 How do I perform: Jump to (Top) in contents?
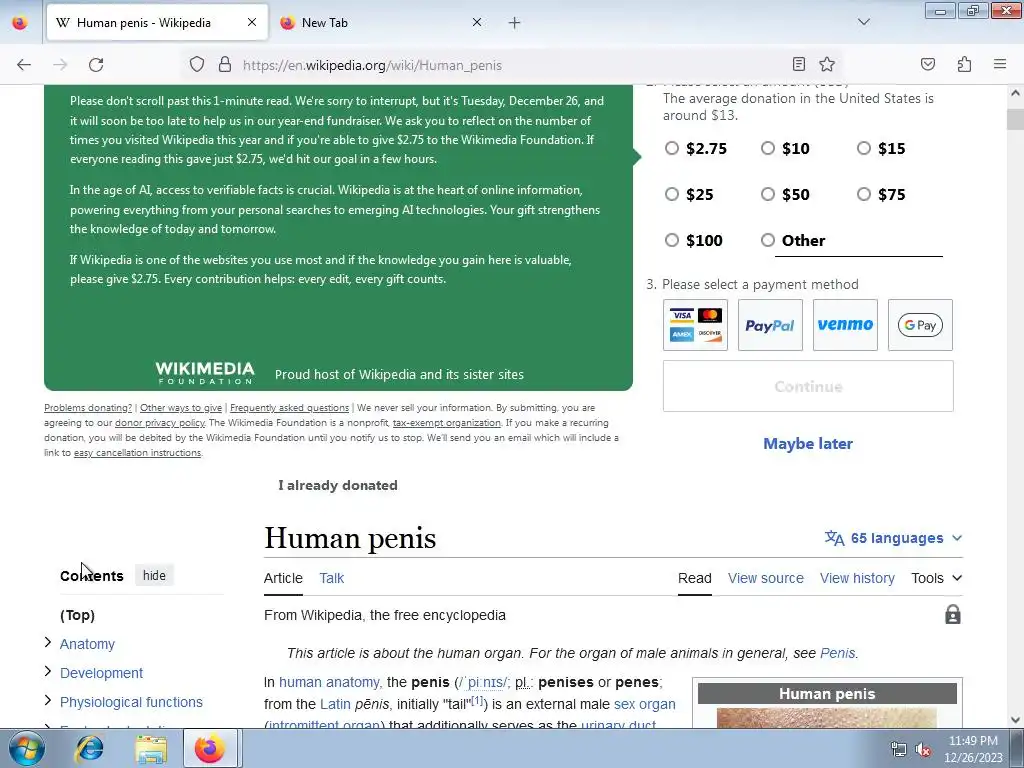point(77,615)
